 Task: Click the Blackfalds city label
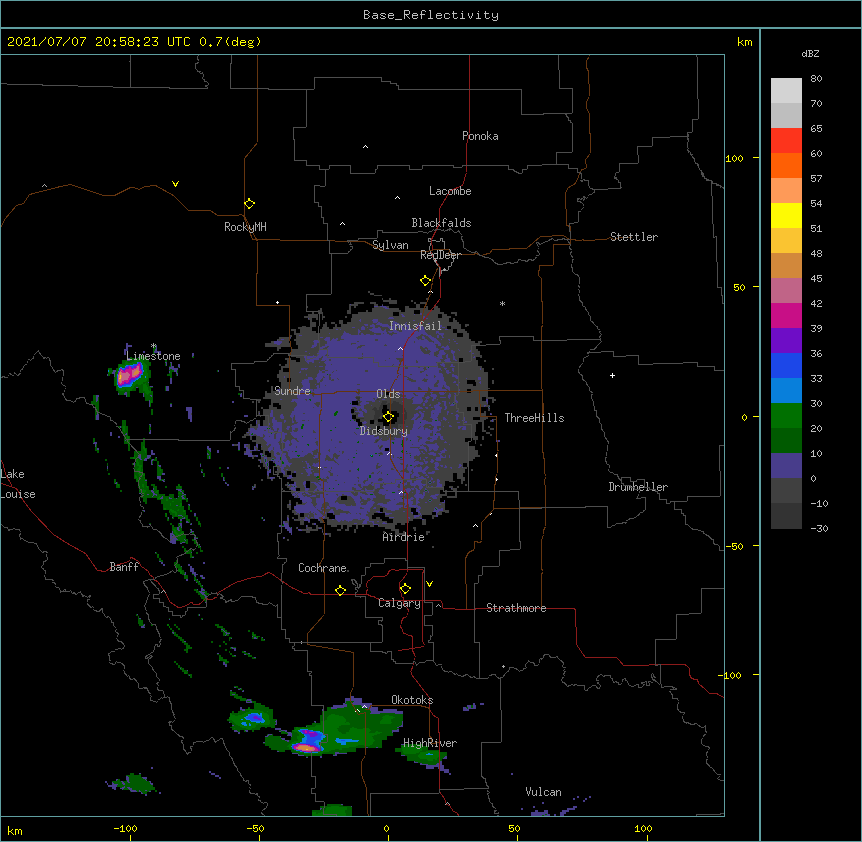441,223
